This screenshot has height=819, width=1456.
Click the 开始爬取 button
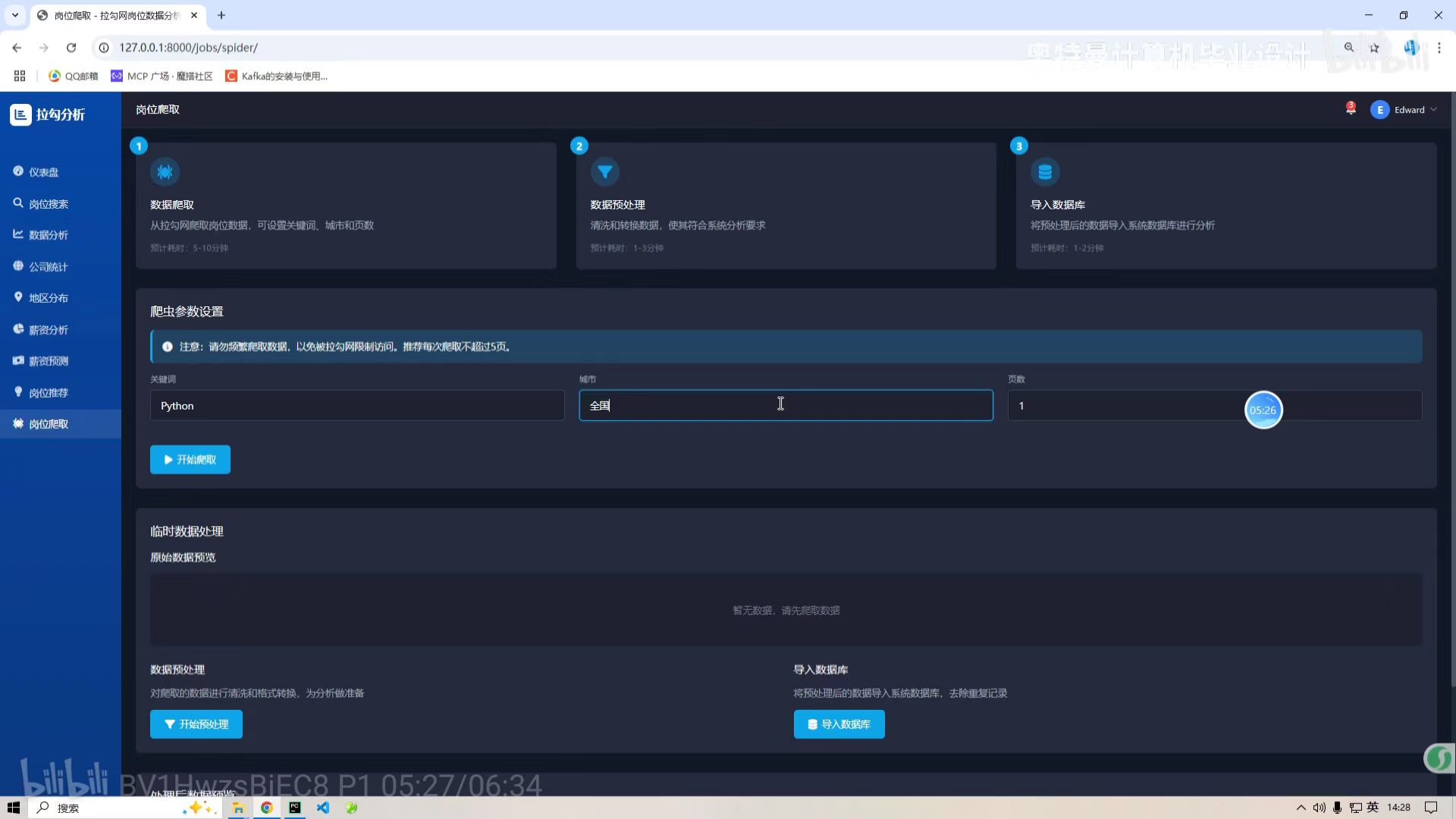pyautogui.click(x=190, y=460)
